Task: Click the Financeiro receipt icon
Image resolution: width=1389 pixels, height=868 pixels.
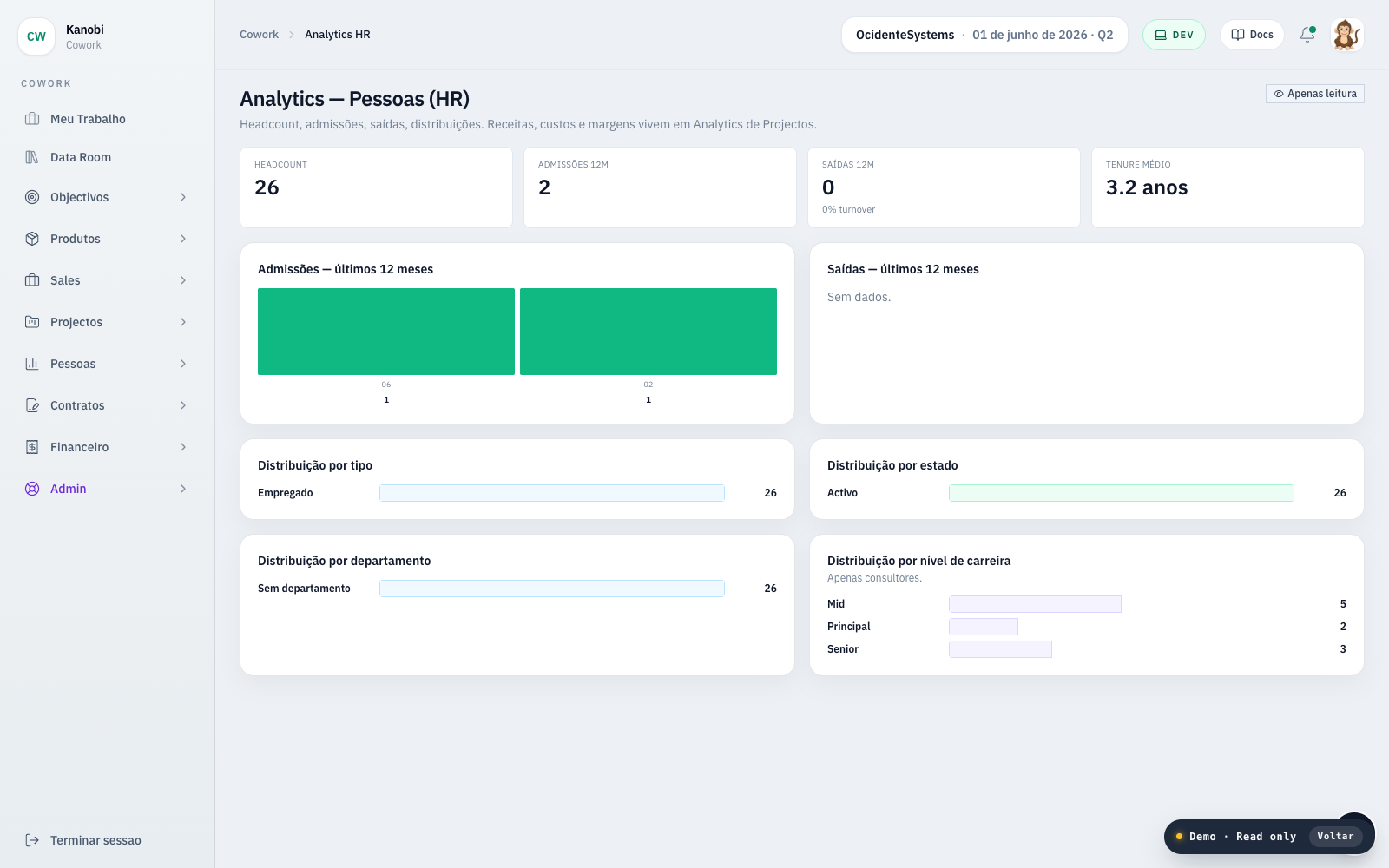Action: (32, 447)
